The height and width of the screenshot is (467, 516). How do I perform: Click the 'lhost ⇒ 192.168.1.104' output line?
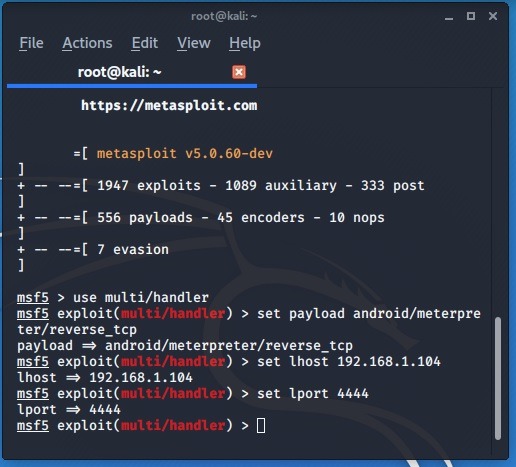click(x=105, y=378)
